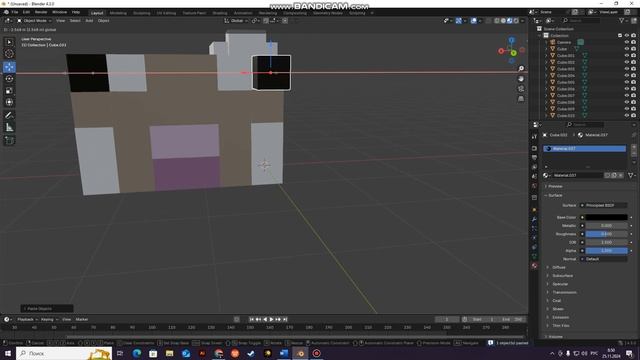
Task: Disable render camera icon for Cube.010
Action: tap(633, 116)
